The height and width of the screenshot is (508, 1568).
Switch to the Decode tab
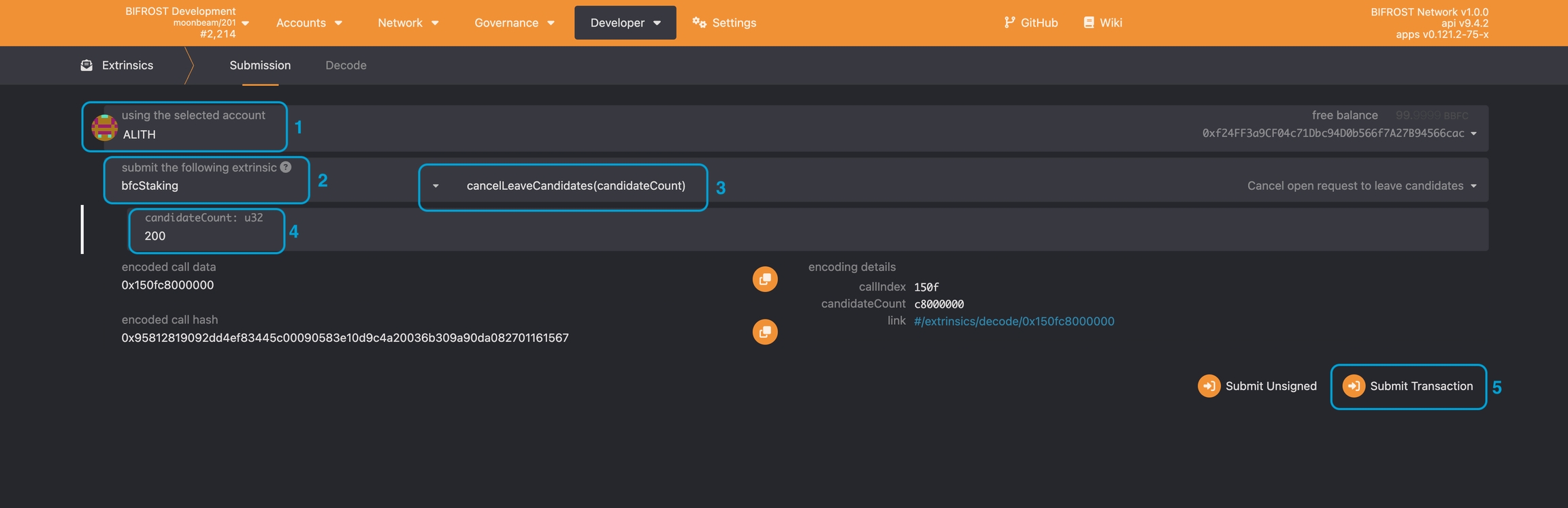click(346, 65)
